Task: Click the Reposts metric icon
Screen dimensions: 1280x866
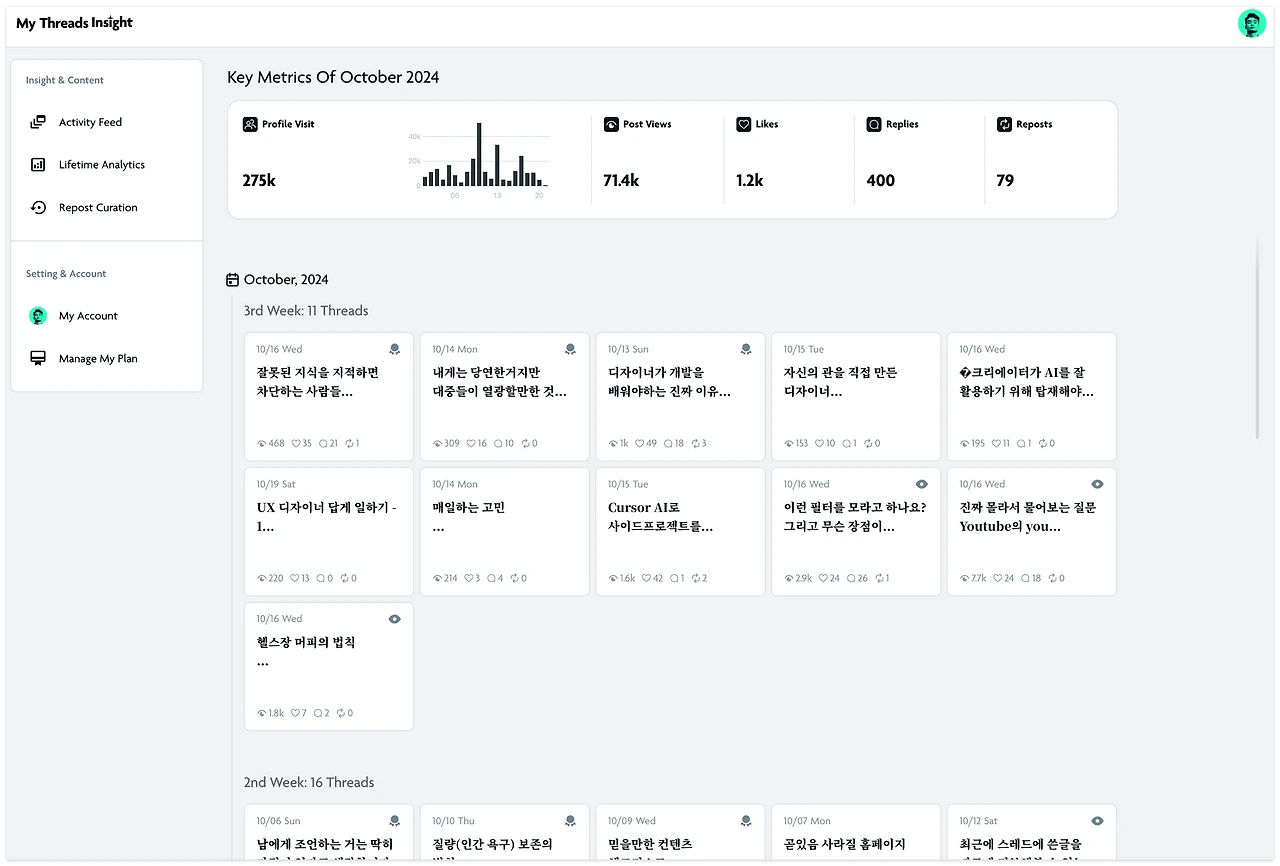Action: (1005, 124)
